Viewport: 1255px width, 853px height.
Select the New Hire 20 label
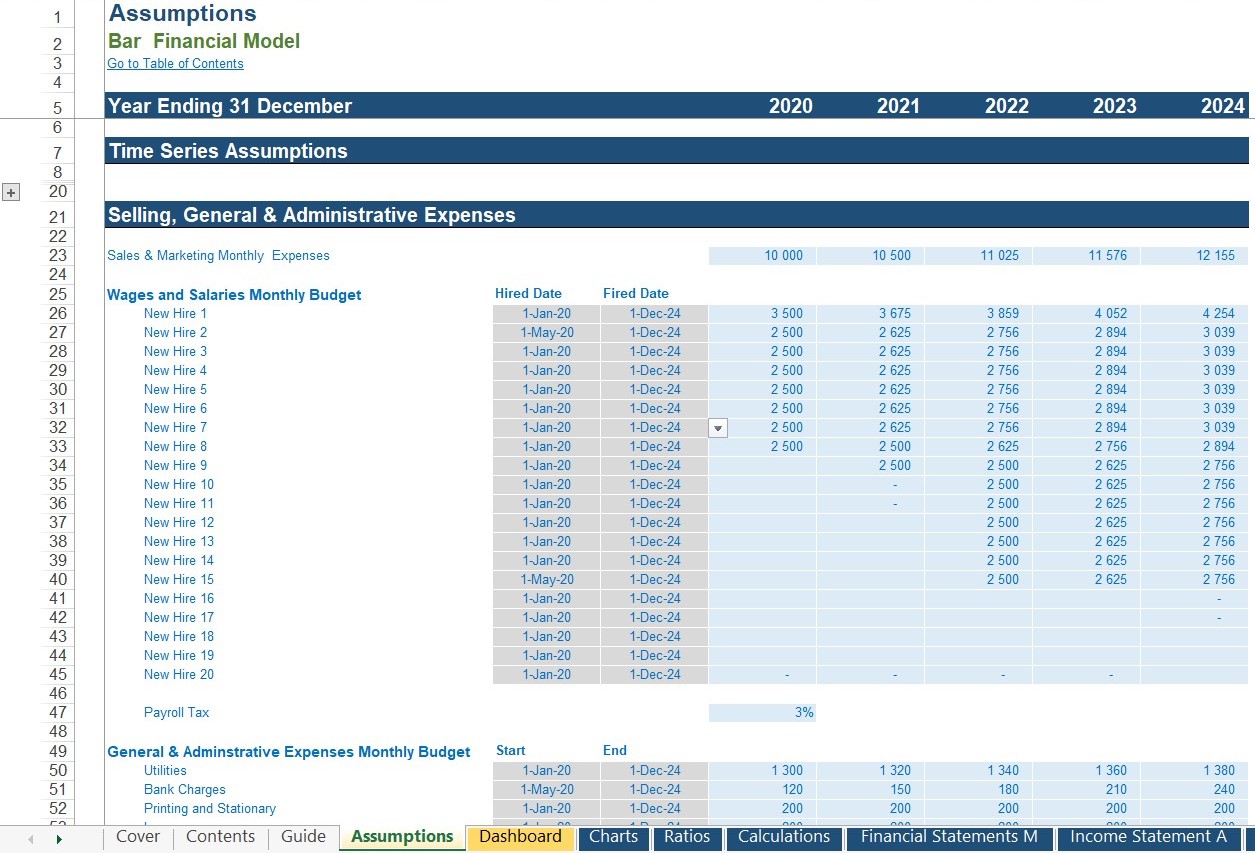[x=178, y=675]
